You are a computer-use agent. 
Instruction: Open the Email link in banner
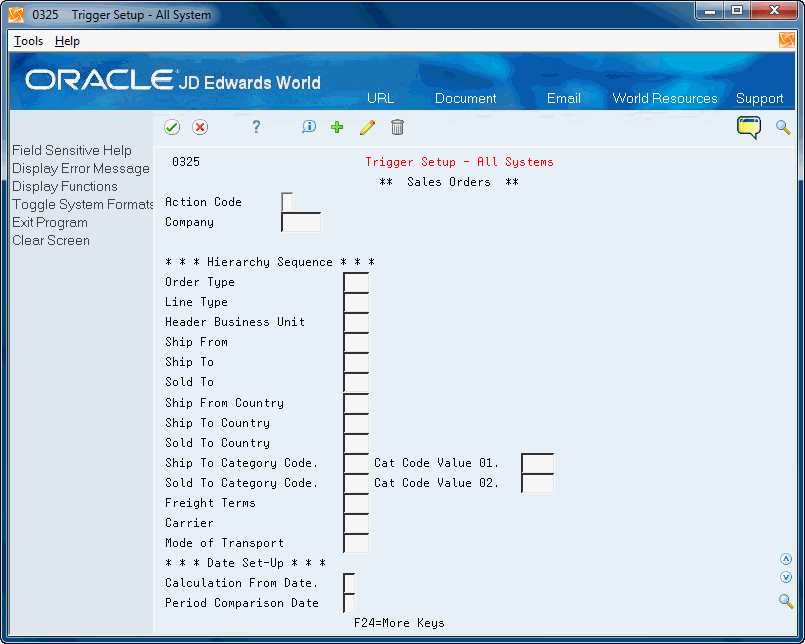pyautogui.click(x=564, y=98)
